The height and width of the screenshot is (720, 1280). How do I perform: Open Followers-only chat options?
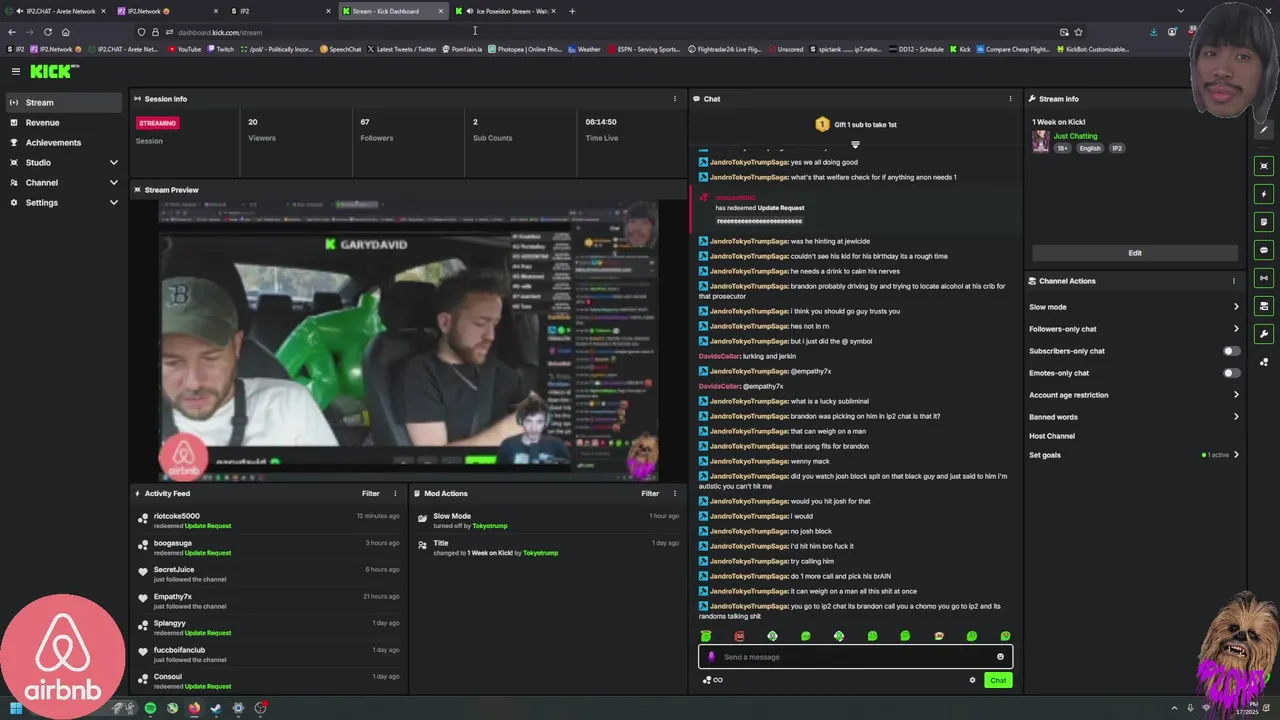click(x=1134, y=329)
